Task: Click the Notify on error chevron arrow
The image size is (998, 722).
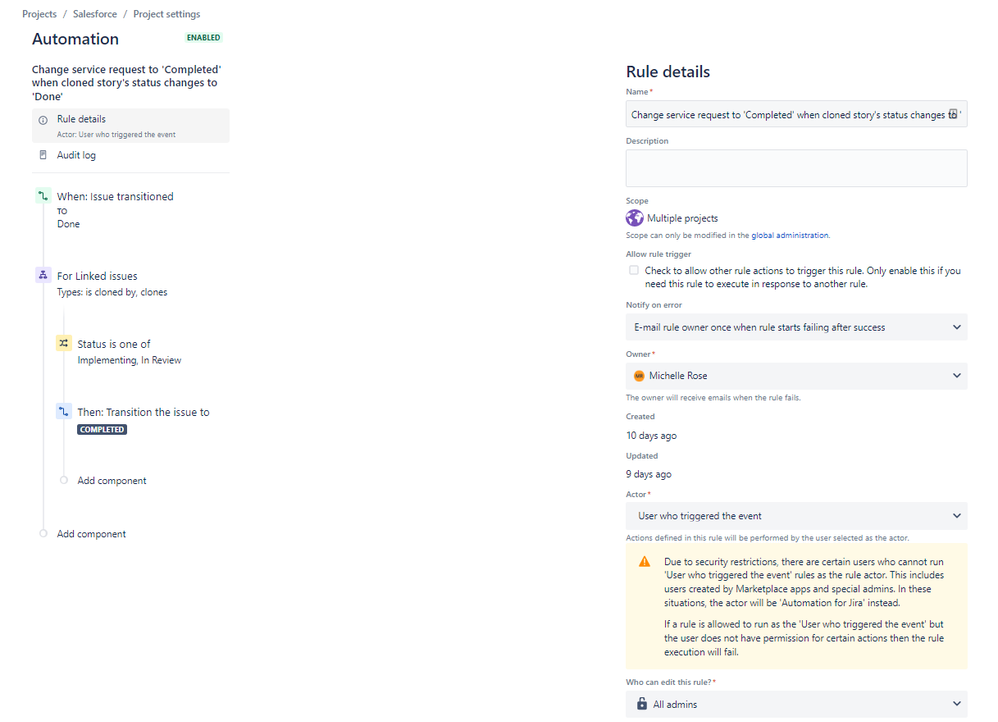Action: click(957, 327)
